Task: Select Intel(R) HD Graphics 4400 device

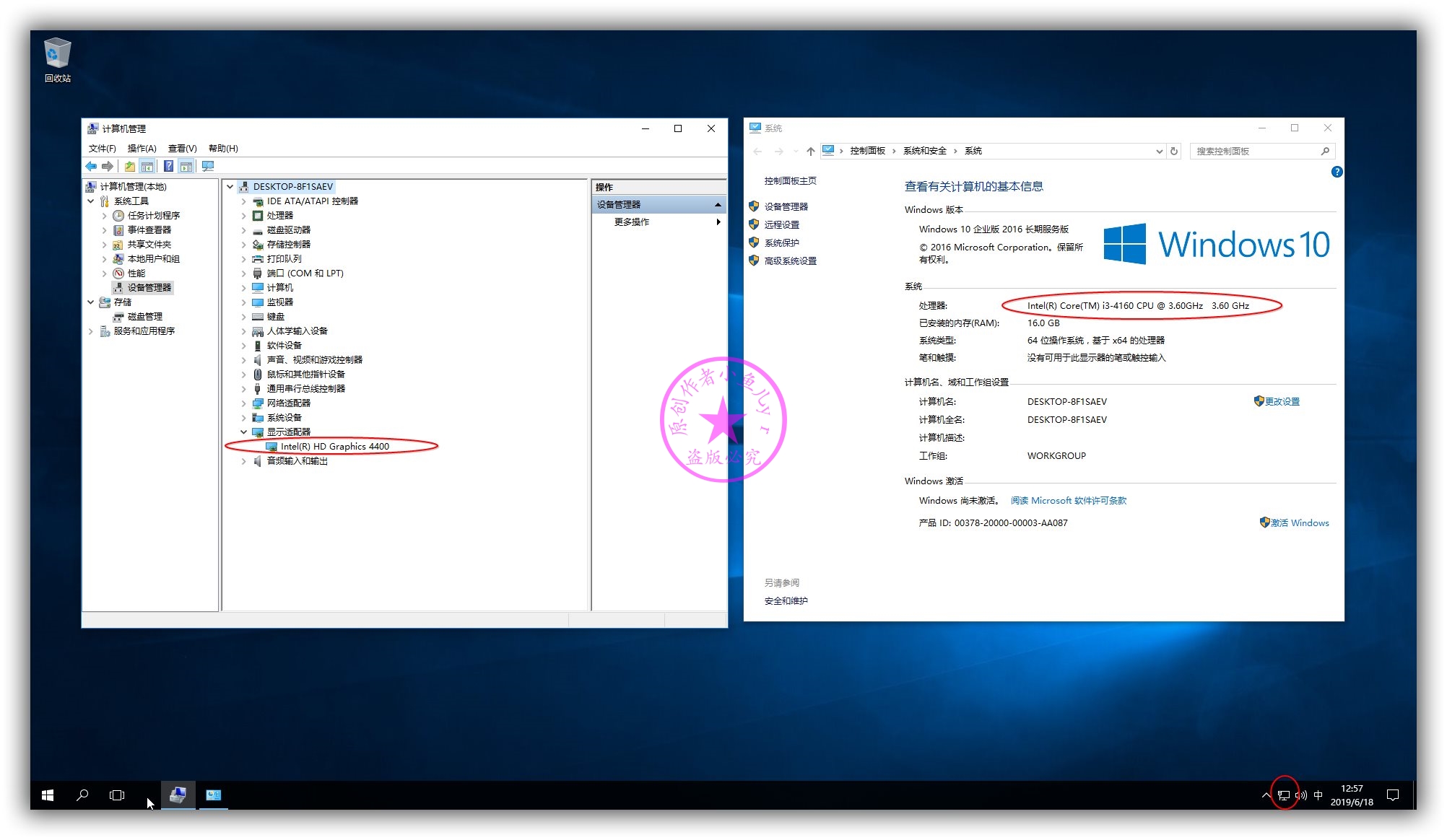Action: coord(334,447)
